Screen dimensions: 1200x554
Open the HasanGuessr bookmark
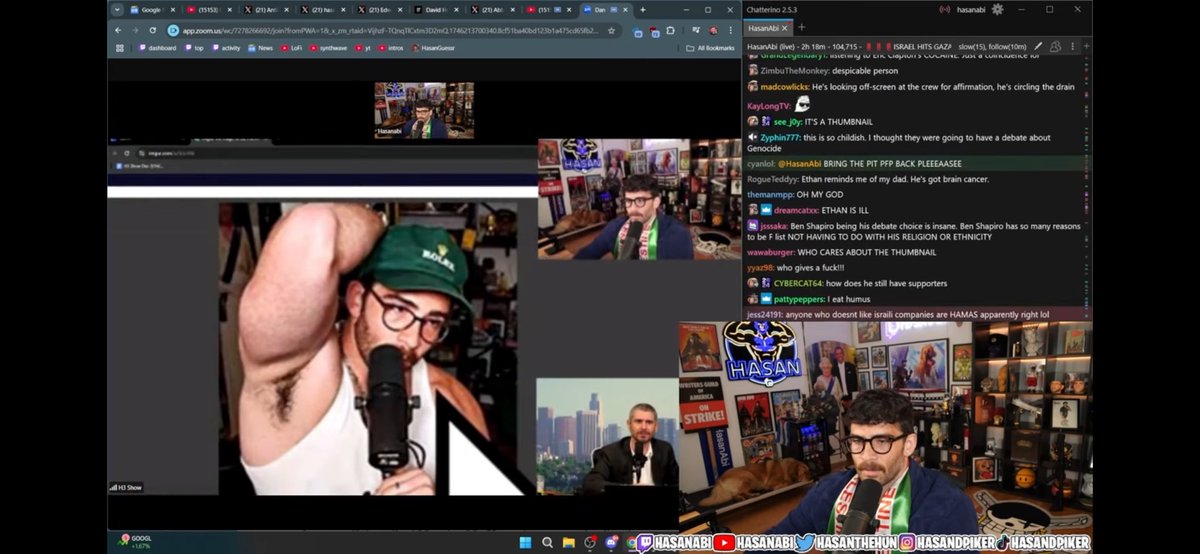tap(434, 47)
